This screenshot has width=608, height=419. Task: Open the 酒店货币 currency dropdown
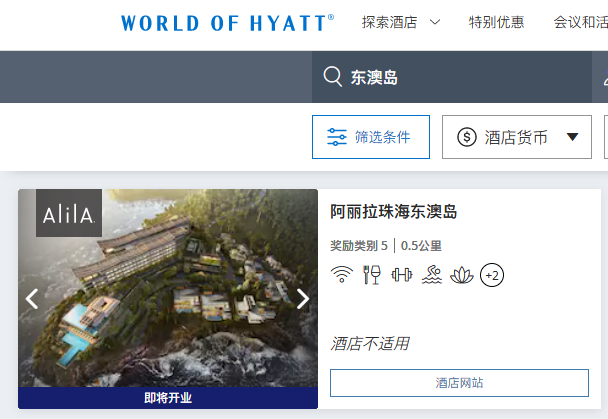[516, 137]
